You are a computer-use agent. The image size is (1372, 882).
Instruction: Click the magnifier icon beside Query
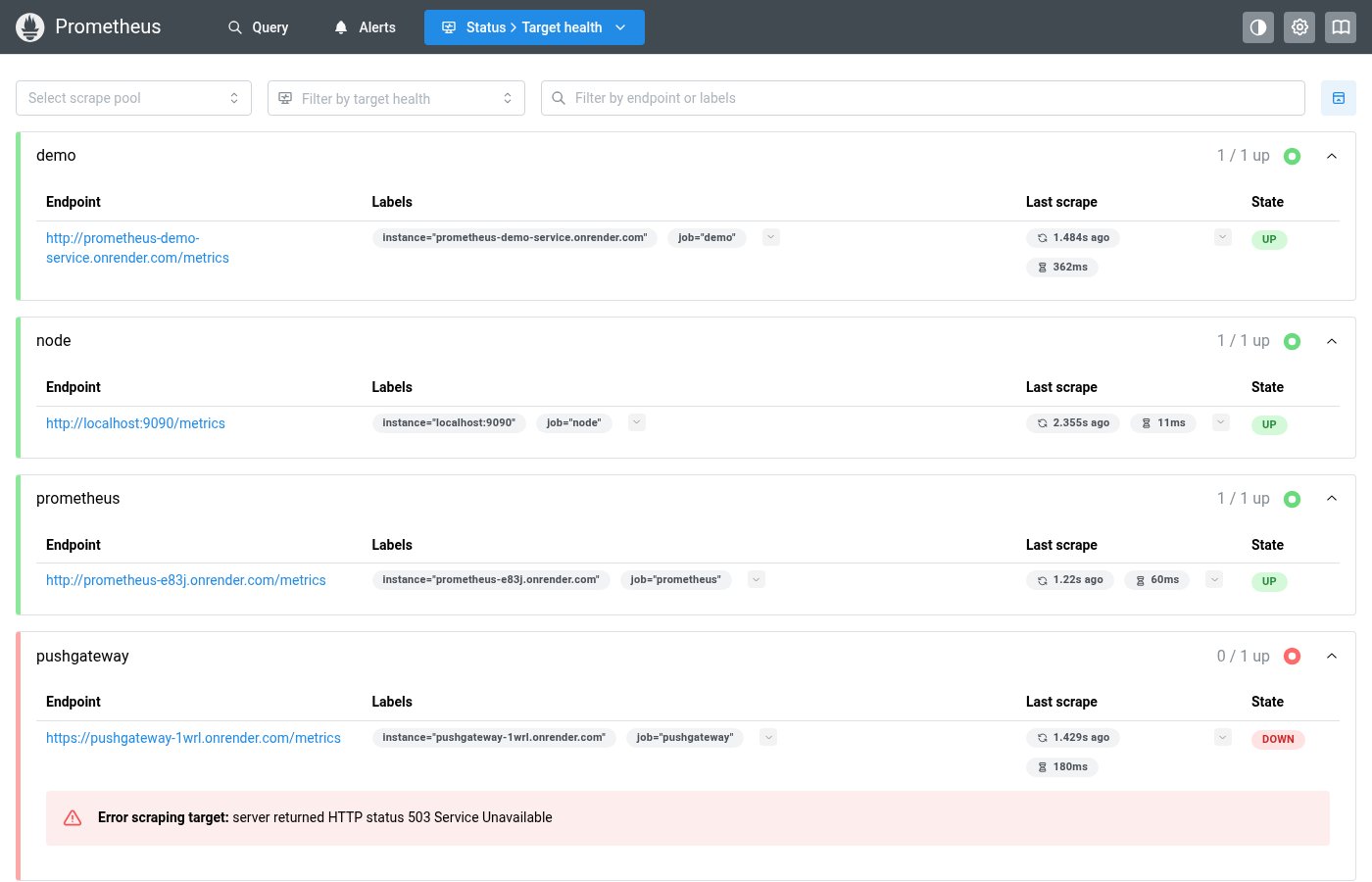coord(235,27)
